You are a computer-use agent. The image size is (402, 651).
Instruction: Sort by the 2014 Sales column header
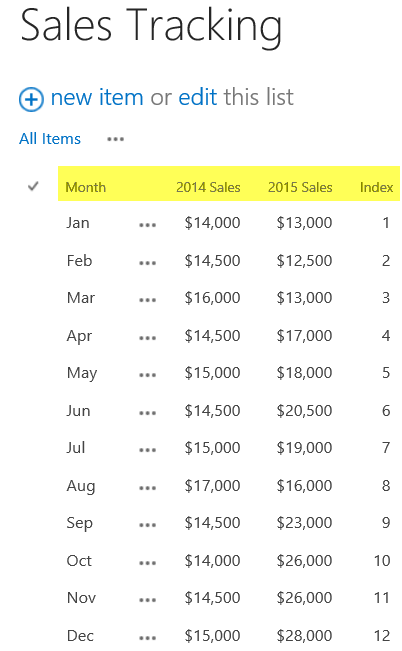[x=208, y=187]
